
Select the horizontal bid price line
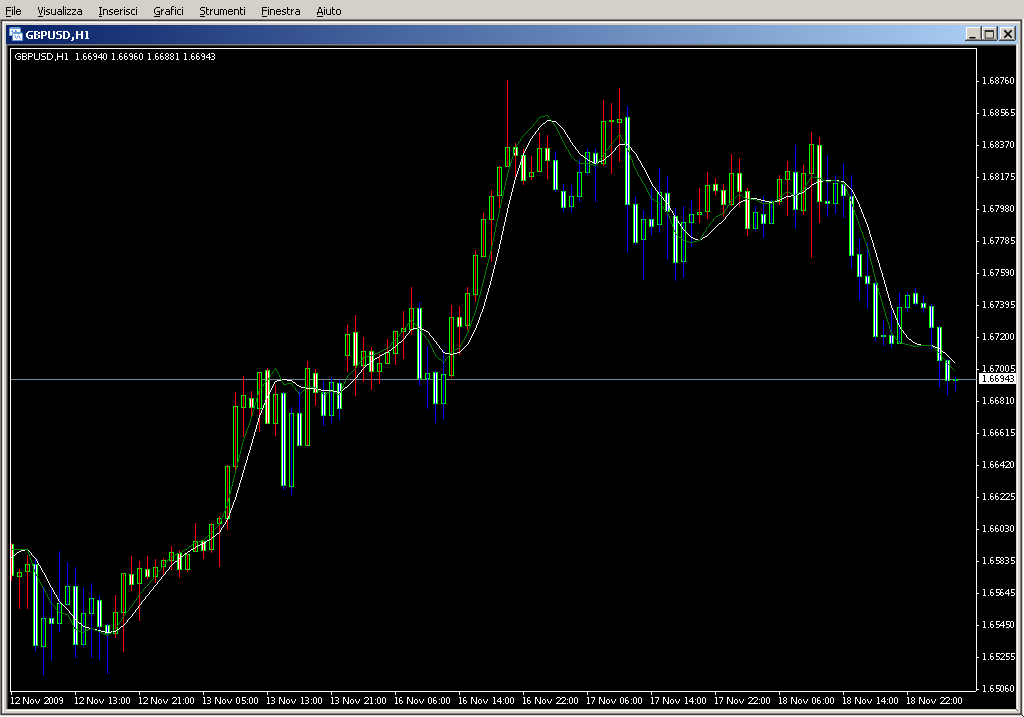[x=600, y=379]
